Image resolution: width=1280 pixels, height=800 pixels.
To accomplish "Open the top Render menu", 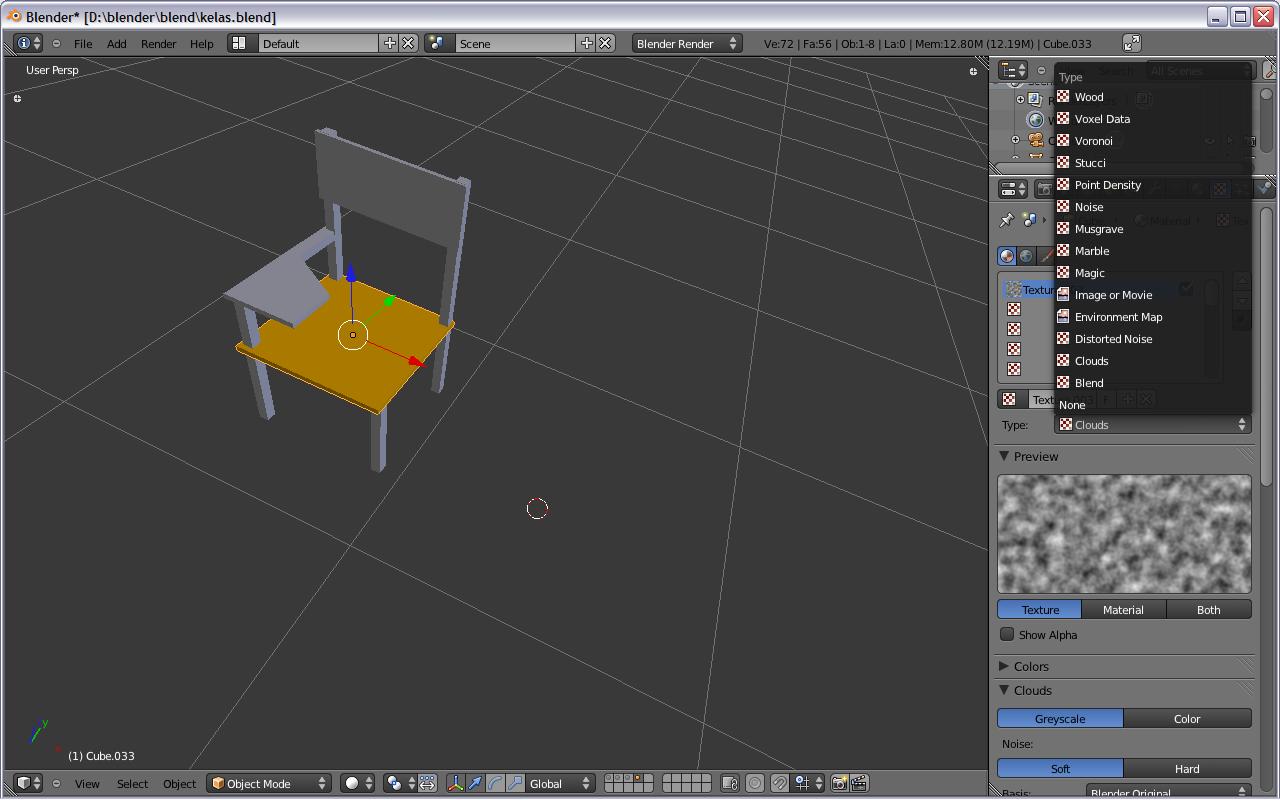I will click(158, 43).
